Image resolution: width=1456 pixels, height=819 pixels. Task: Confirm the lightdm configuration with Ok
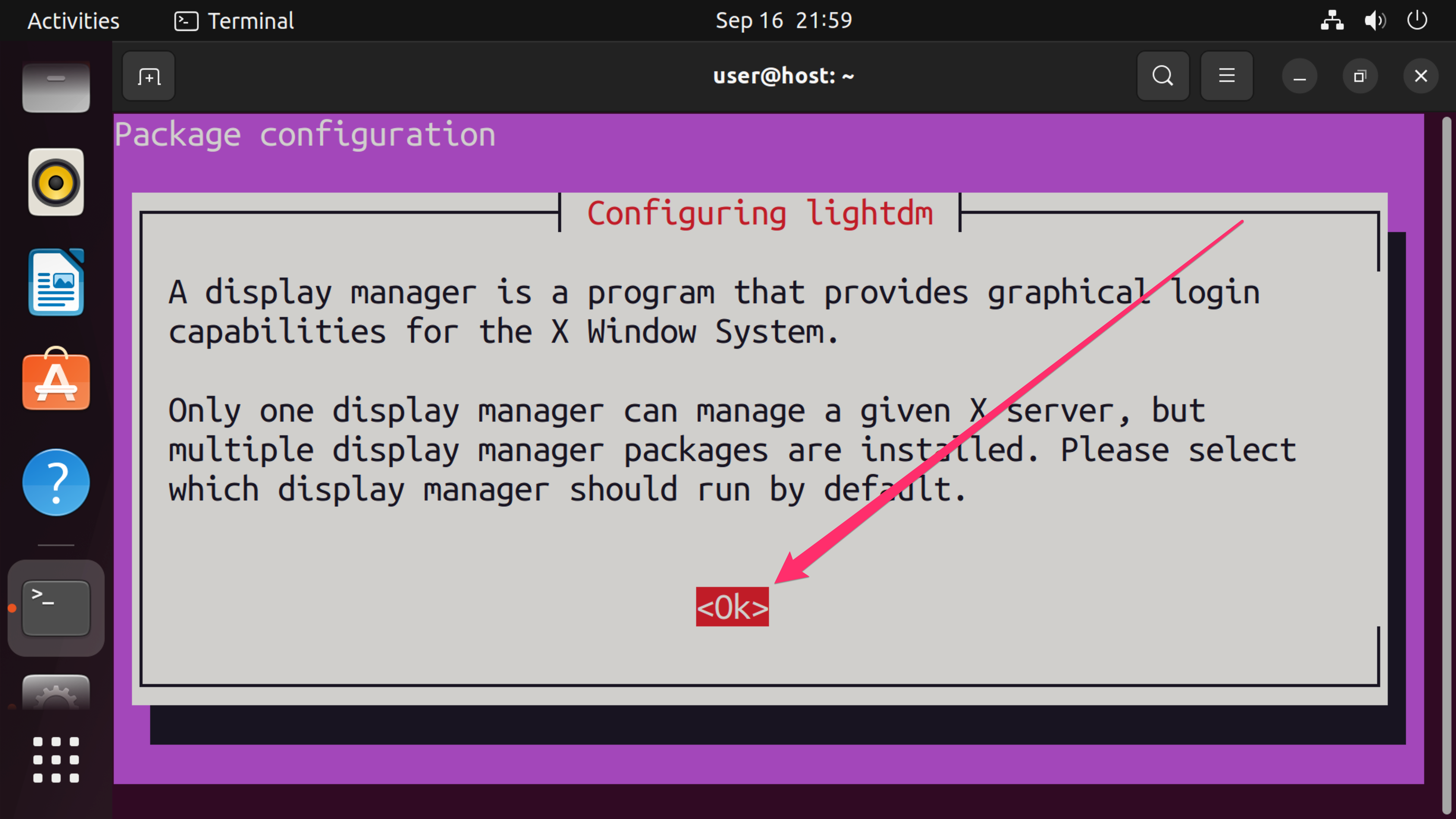point(732,607)
